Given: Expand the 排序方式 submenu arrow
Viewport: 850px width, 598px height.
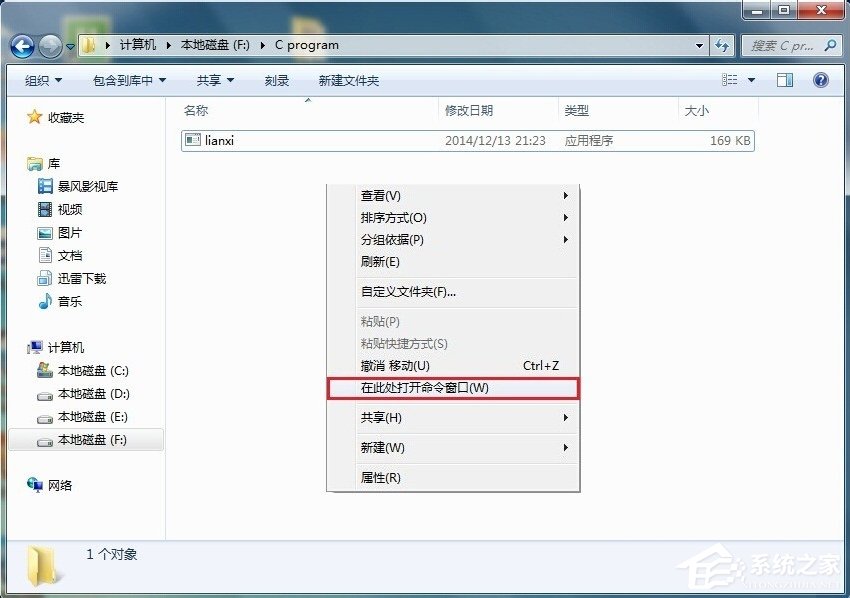Looking at the screenshot, I should [565, 217].
